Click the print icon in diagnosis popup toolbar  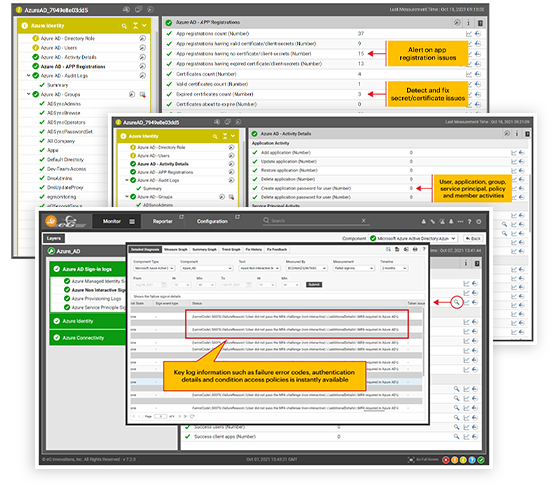[415, 249]
